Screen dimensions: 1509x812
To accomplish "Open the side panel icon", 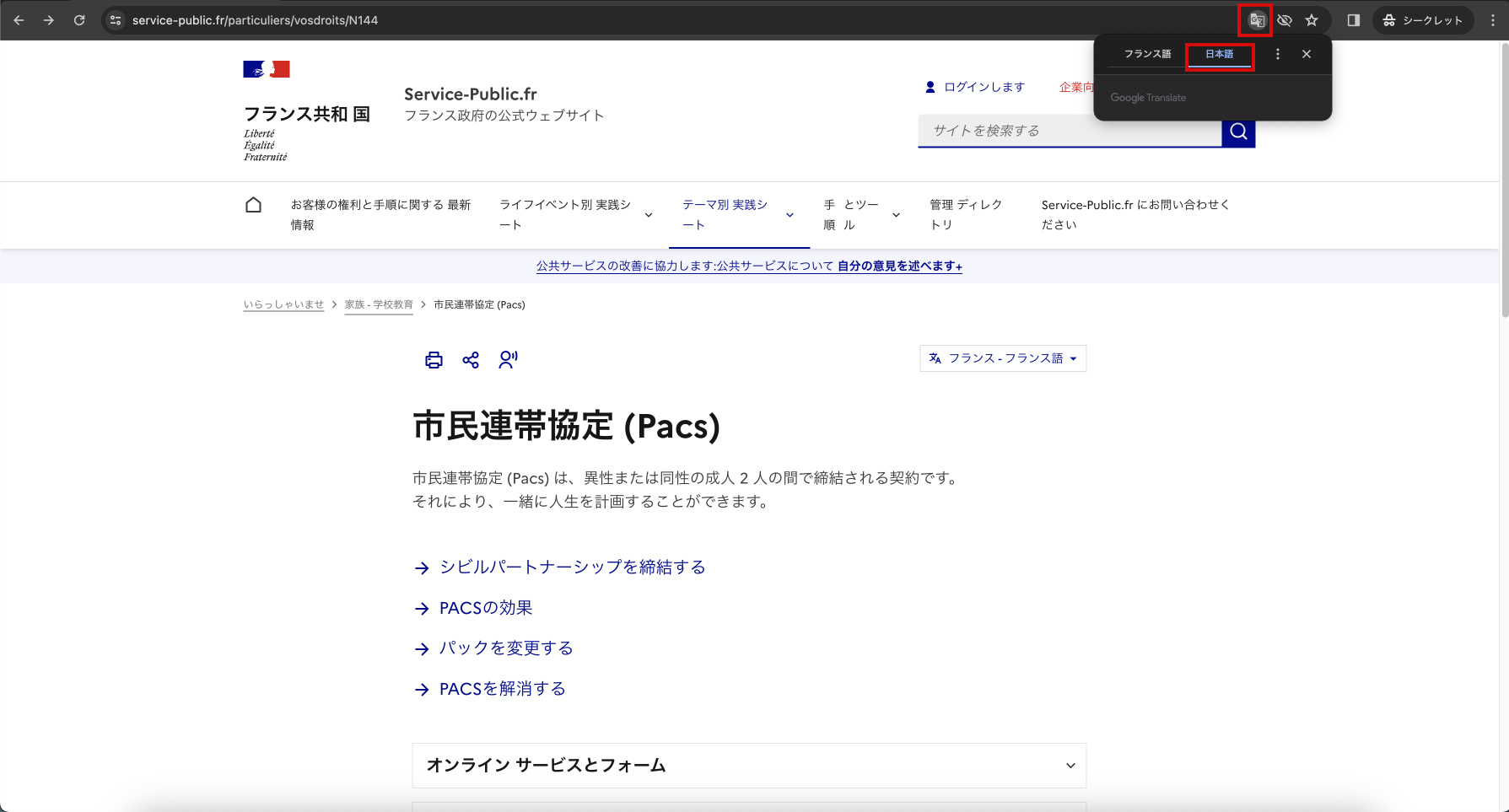I will coord(1354,20).
